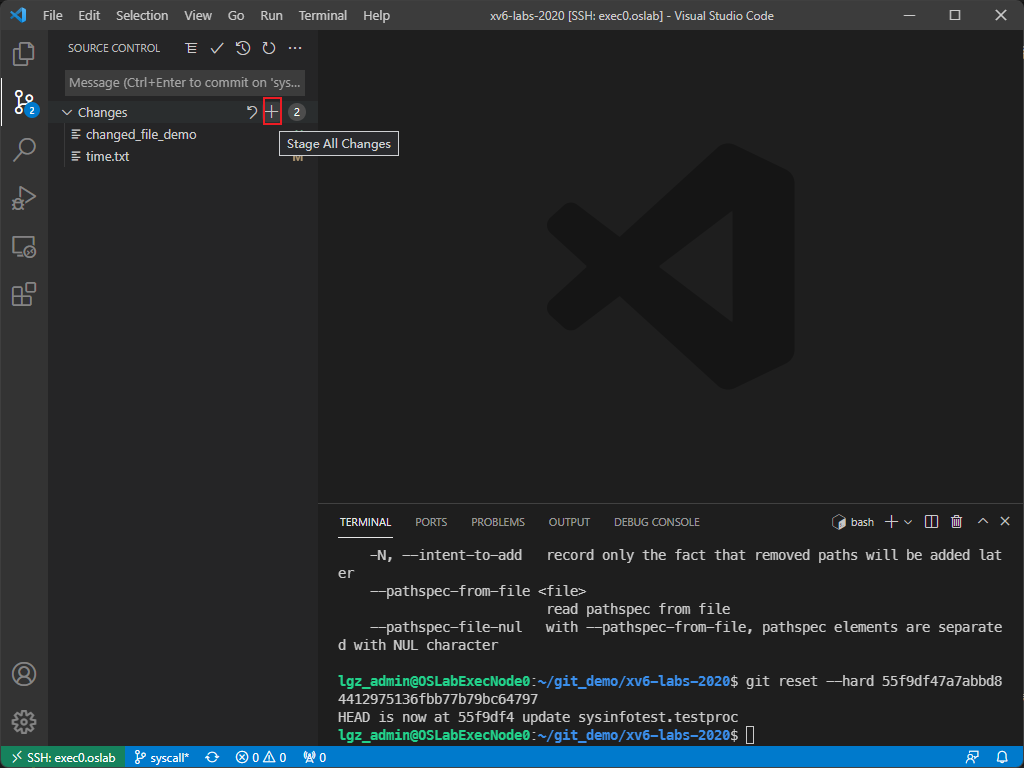The image size is (1024, 768).
Task: Maximize the terminal panel size
Action: (983, 522)
